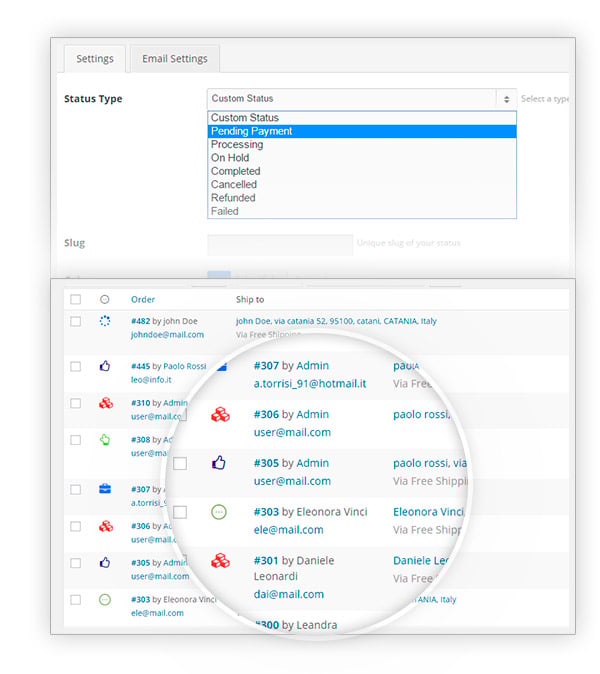
Task: Click the blue briefcase status icon for order #307
Action: click(105, 489)
